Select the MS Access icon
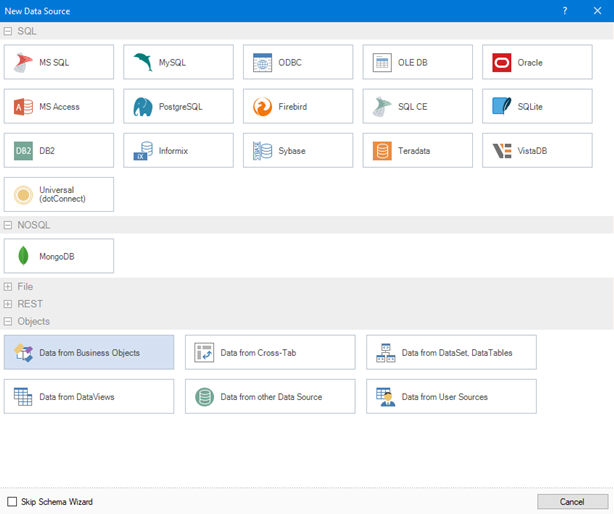Screen dimensions: 614x514 pos(23,106)
